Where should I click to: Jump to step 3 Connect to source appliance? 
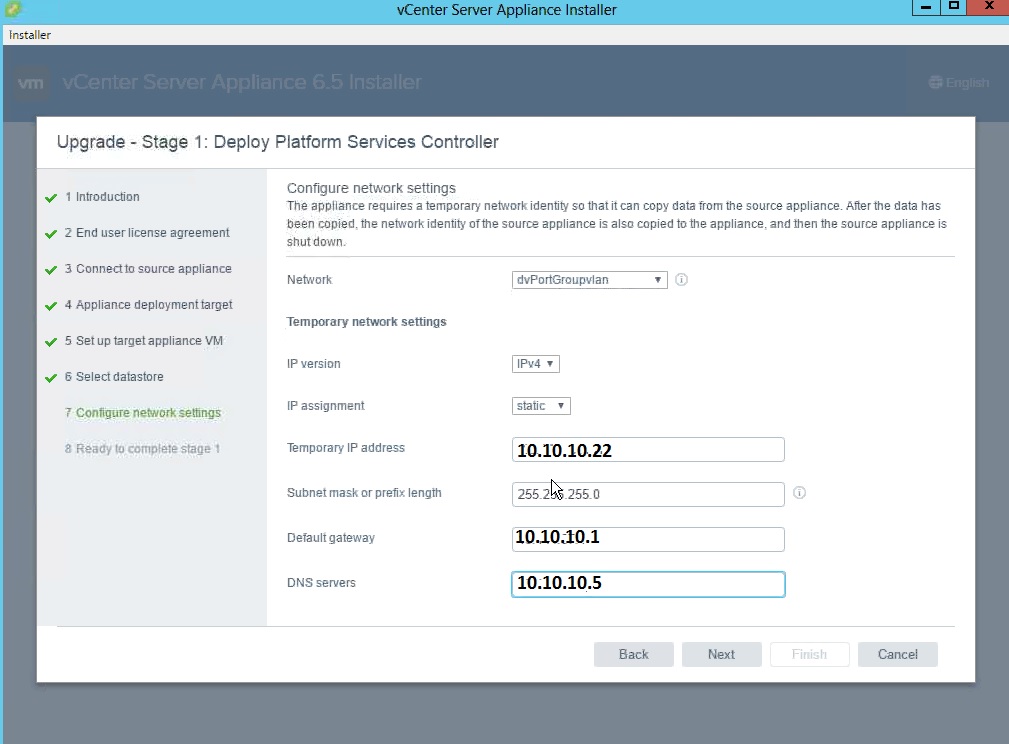pyautogui.click(x=153, y=269)
